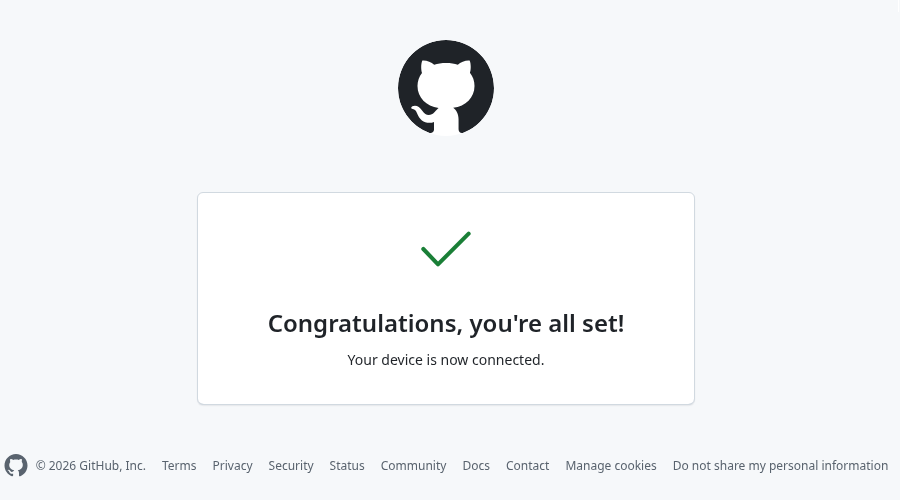Check the GitHub Status link
Screen dimensions: 900x500
[x=347, y=466]
